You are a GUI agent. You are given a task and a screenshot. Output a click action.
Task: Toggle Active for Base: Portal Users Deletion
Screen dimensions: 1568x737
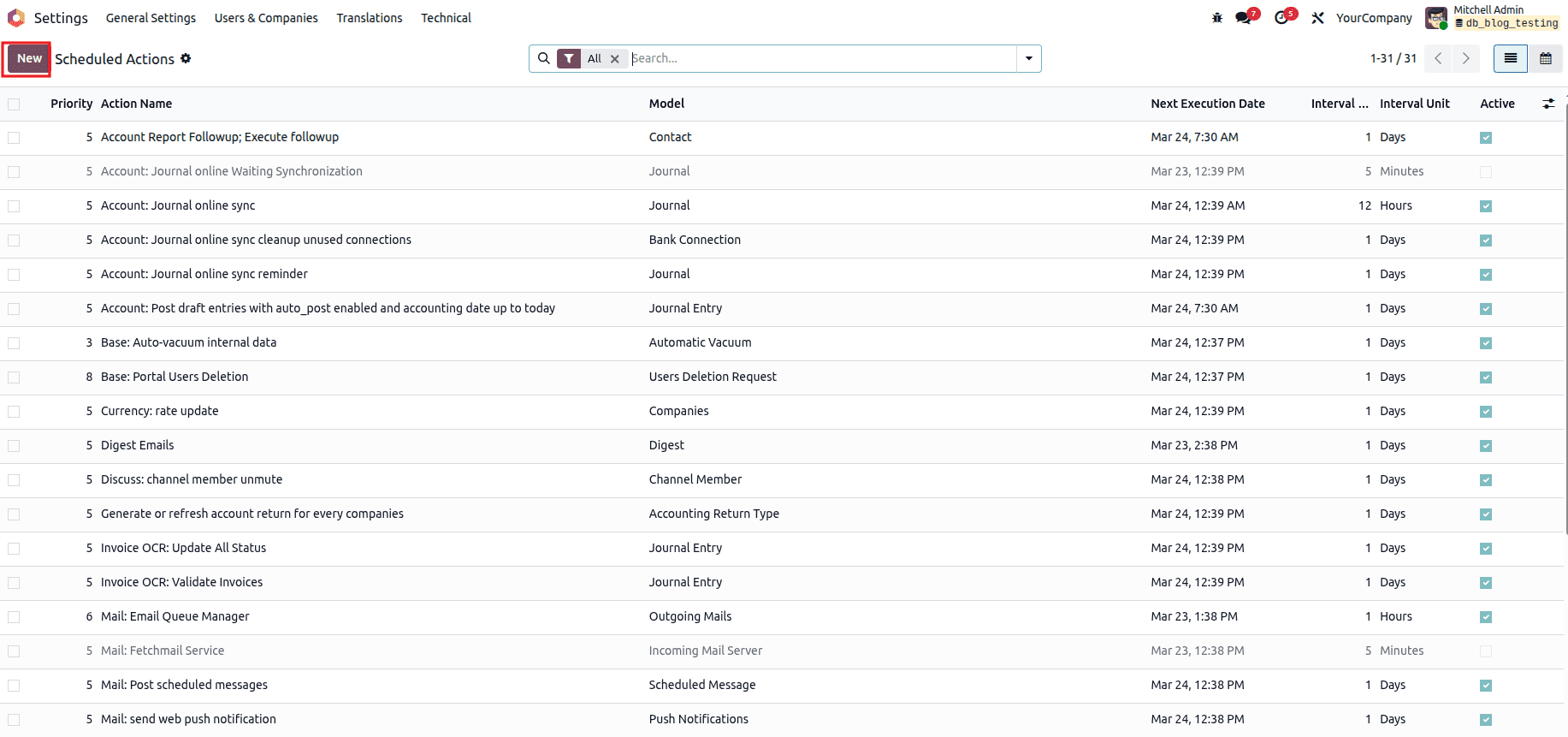1486,377
